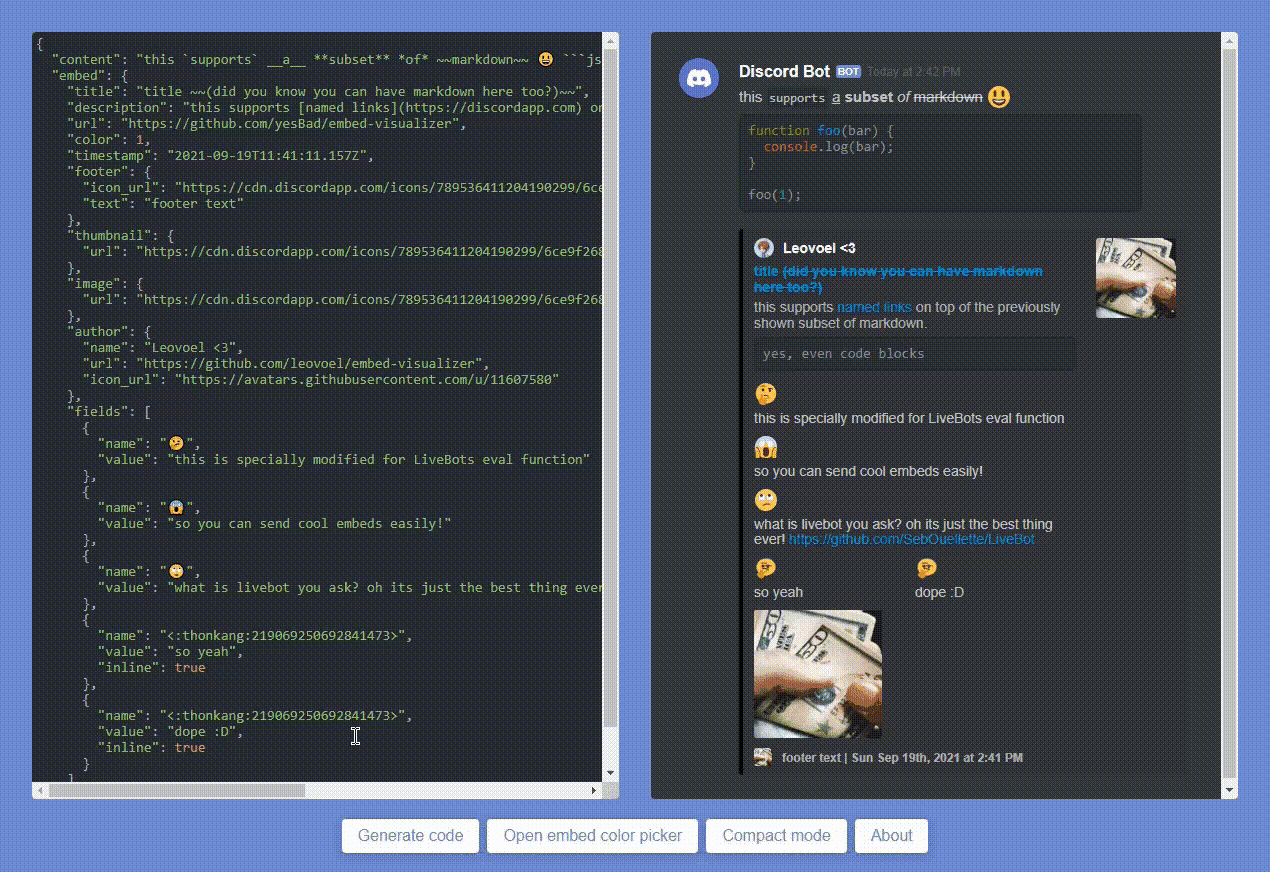Image resolution: width=1270 pixels, height=872 pixels.
Task: Click the "title" line in the JSON editor
Action: 328,91
